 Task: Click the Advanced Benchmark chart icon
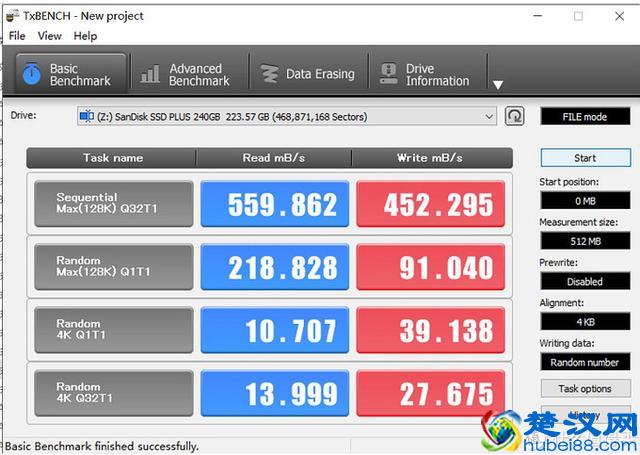coord(150,74)
